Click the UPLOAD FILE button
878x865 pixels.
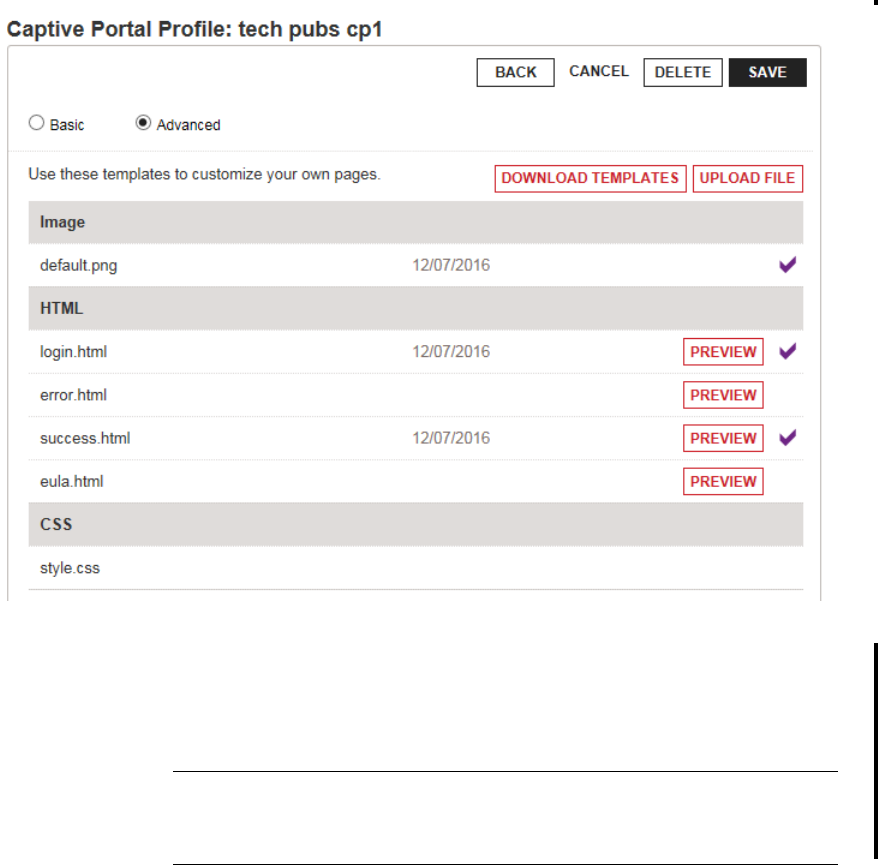click(x=747, y=178)
